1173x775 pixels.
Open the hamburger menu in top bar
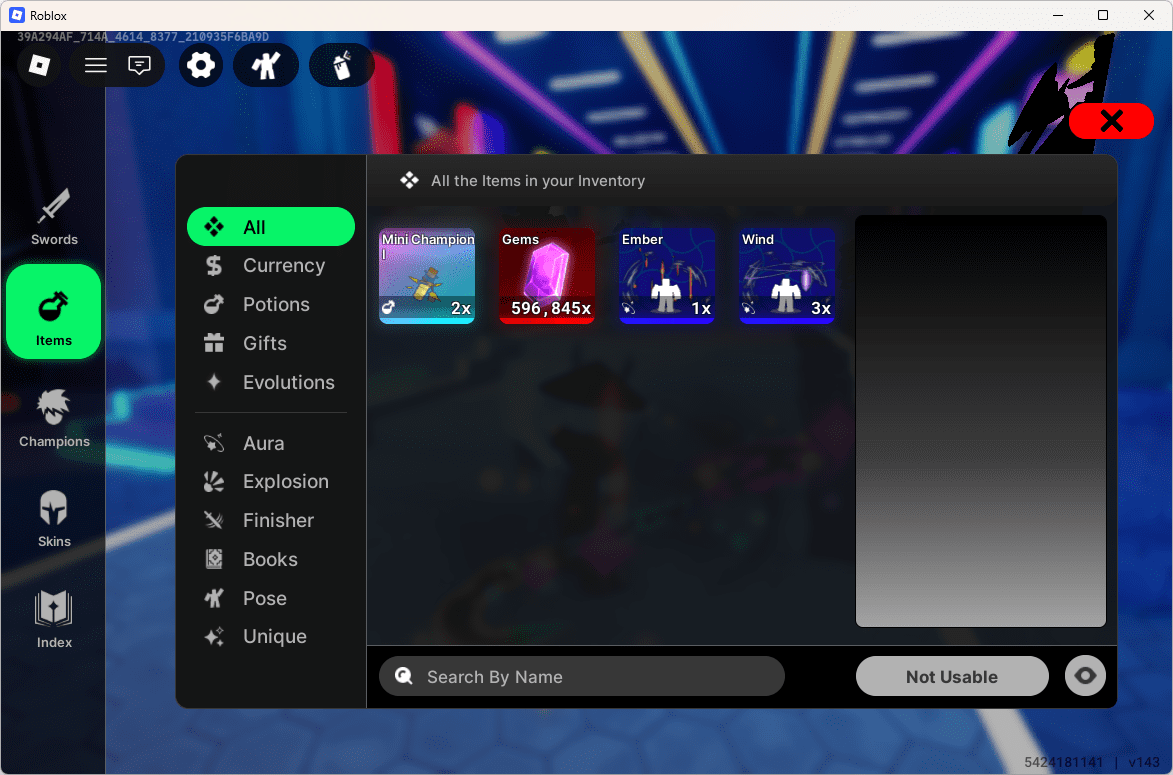[x=96, y=66]
